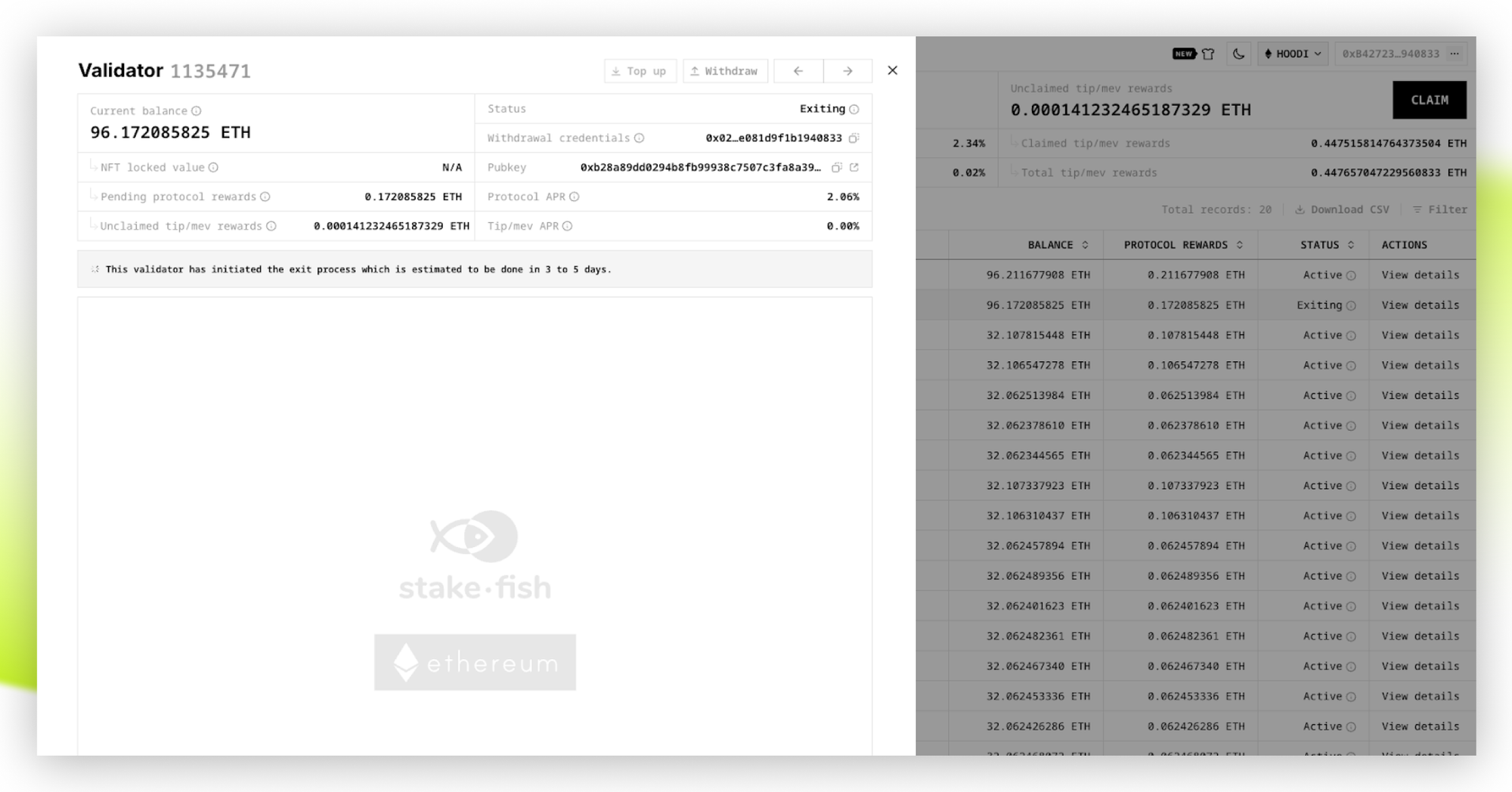Click the Active status info icon for 96.211677908 ETH
Image resolution: width=1512 pixels, height=792 pixels.
(x=1351, y=276)
